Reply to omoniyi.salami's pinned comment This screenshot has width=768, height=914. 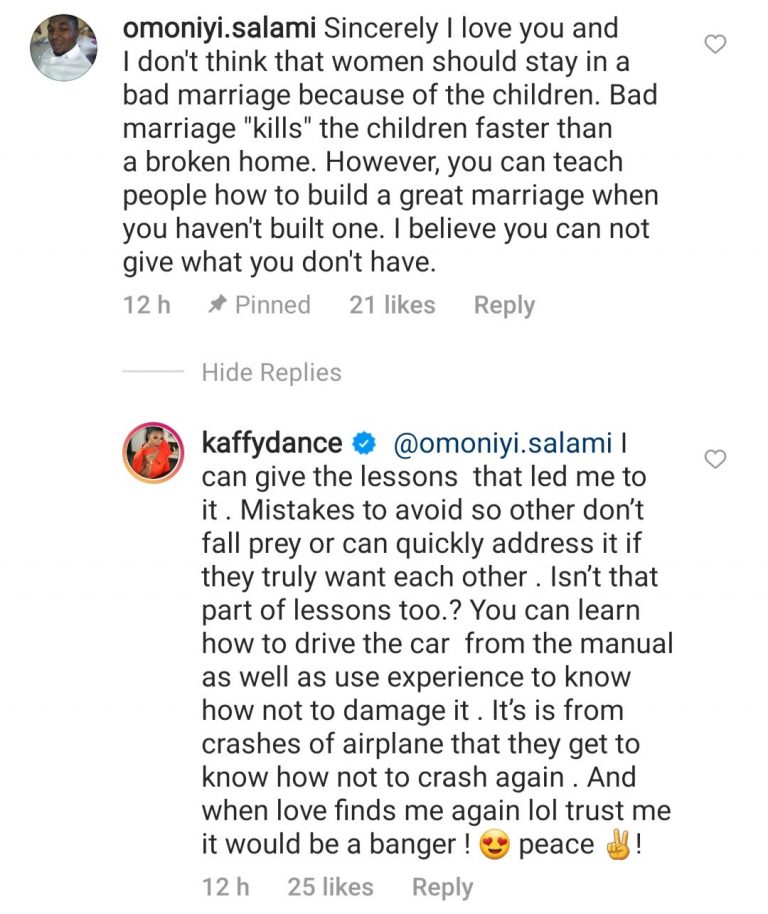[x=504, y=305]
